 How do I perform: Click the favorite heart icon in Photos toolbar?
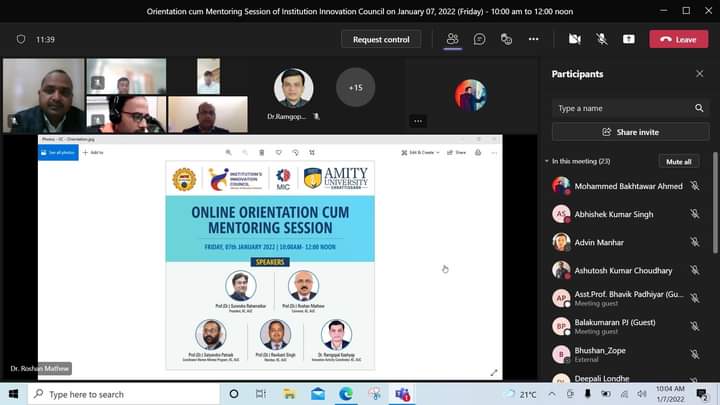(279, 152)
